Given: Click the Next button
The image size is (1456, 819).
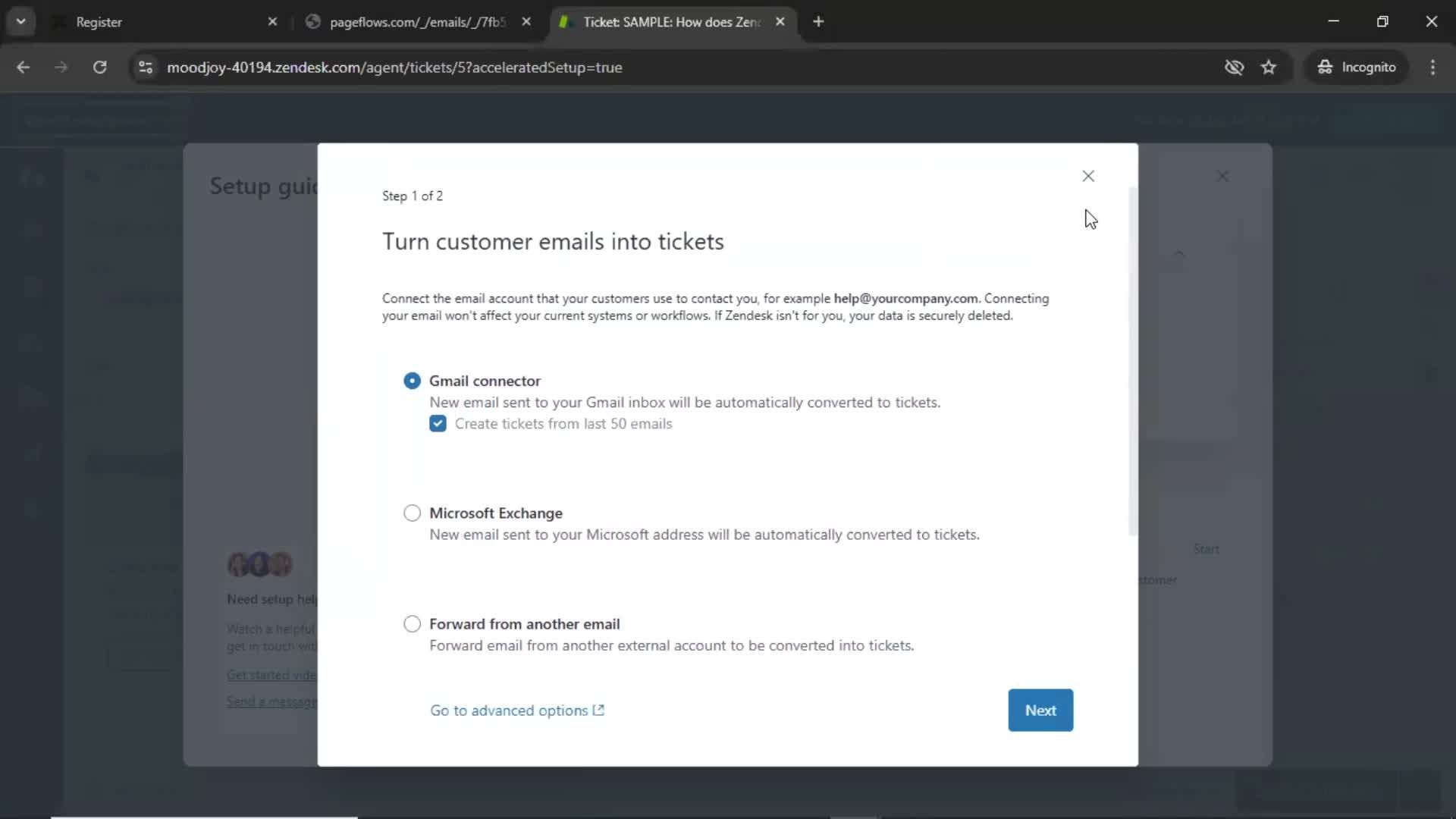Looking at the screenshot, I should pos(1040,711).
